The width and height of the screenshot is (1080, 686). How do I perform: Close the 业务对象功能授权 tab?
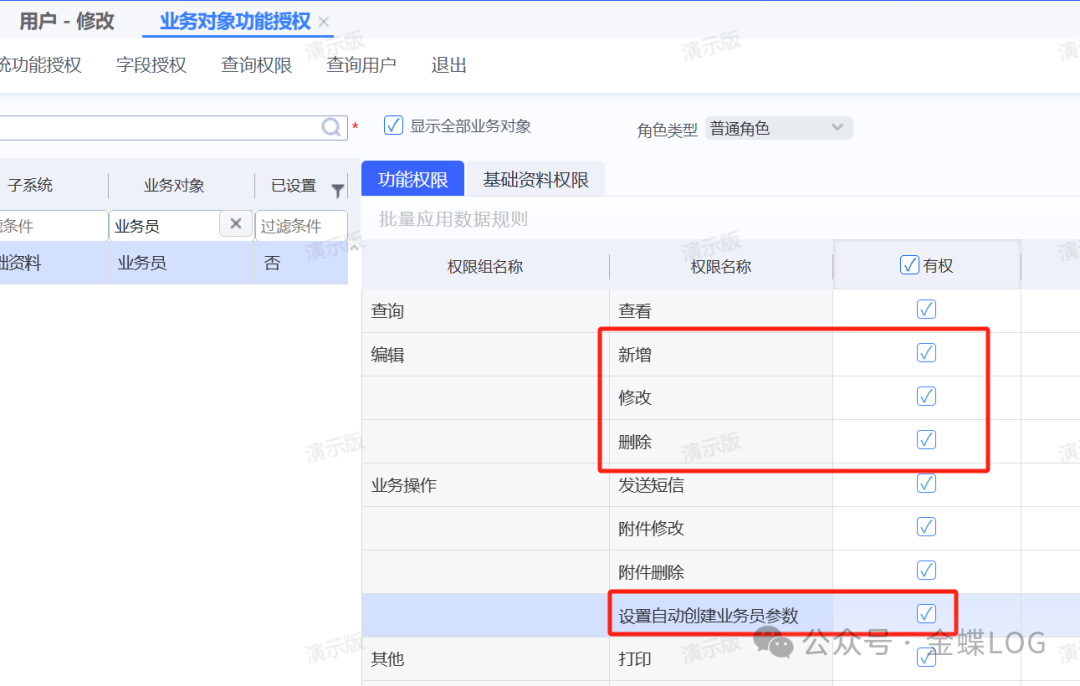point(323,22)
